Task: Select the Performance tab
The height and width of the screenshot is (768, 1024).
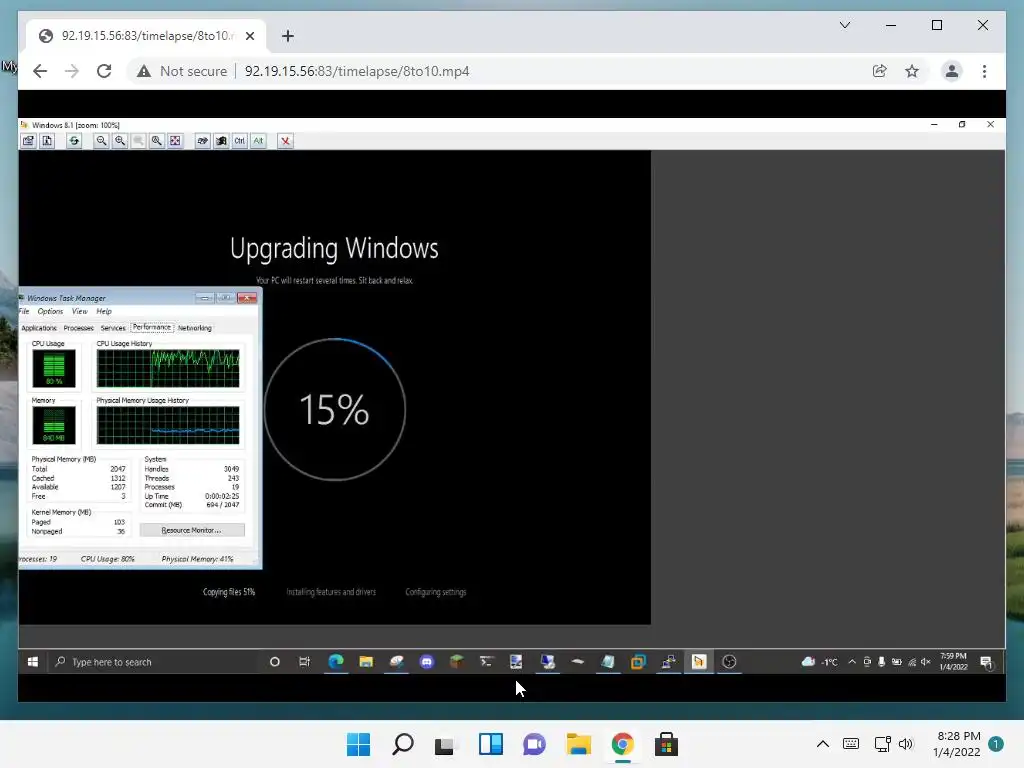Action: coord(152,327)
